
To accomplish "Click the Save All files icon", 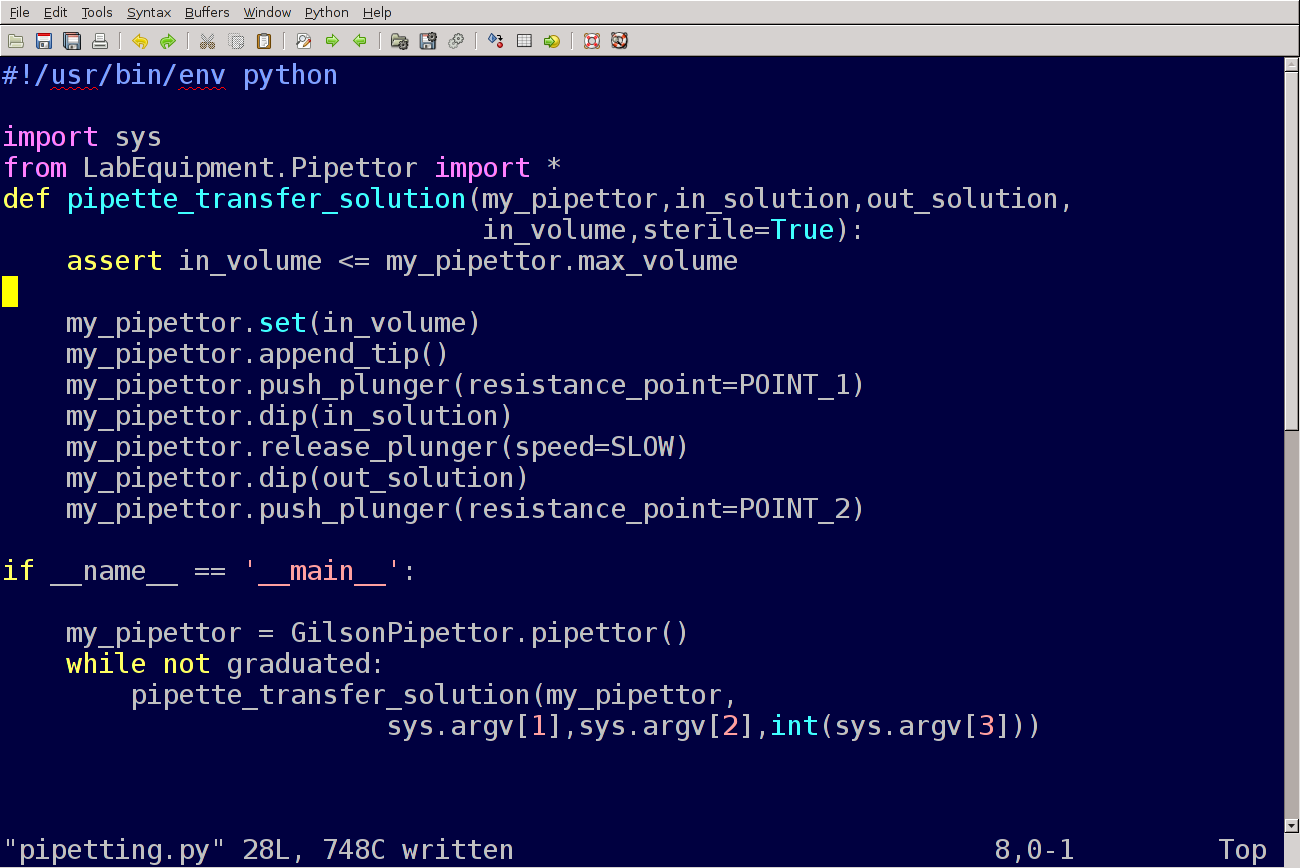I will pyautogui.click(x=72, y=41).
